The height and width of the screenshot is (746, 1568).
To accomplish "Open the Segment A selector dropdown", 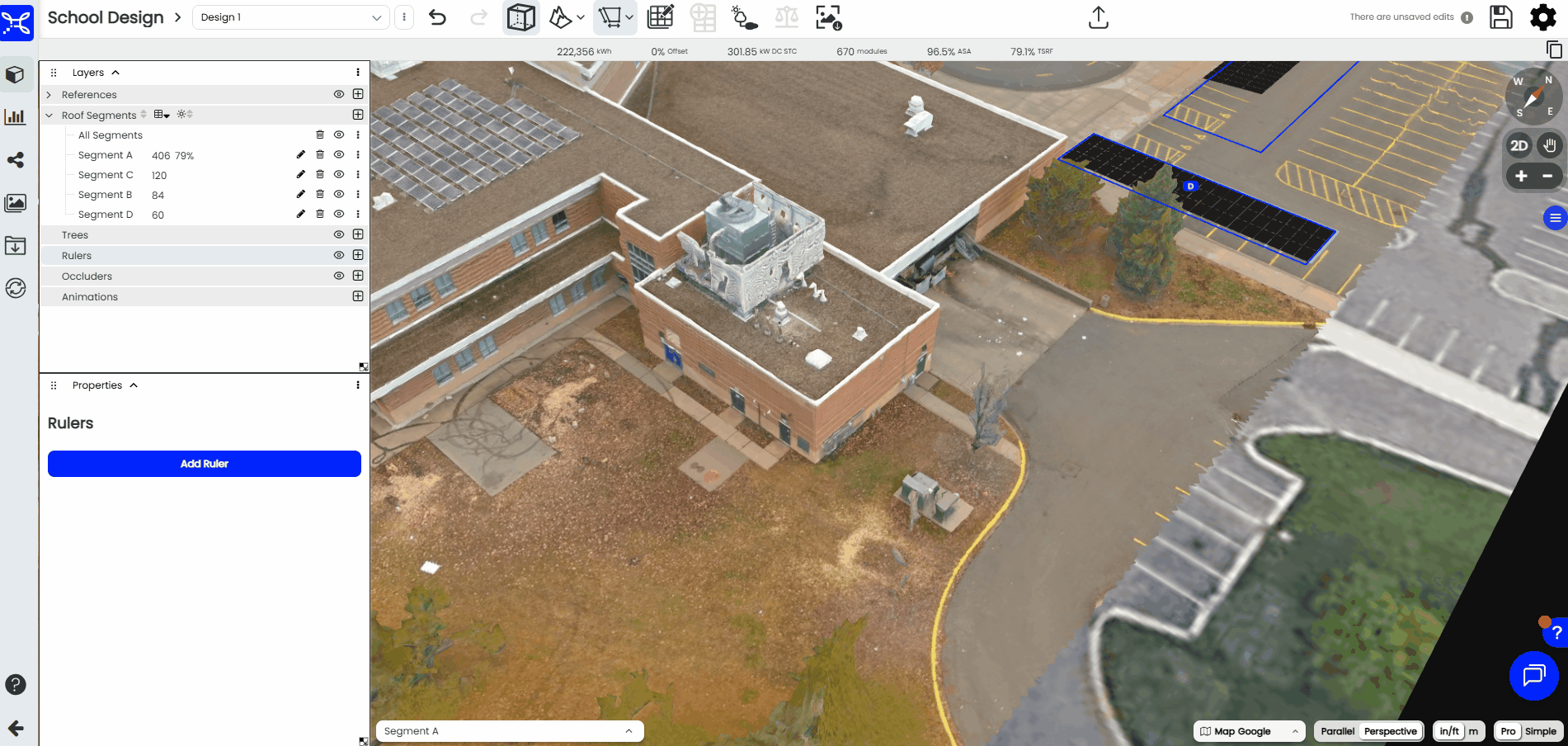I will 509,731.
